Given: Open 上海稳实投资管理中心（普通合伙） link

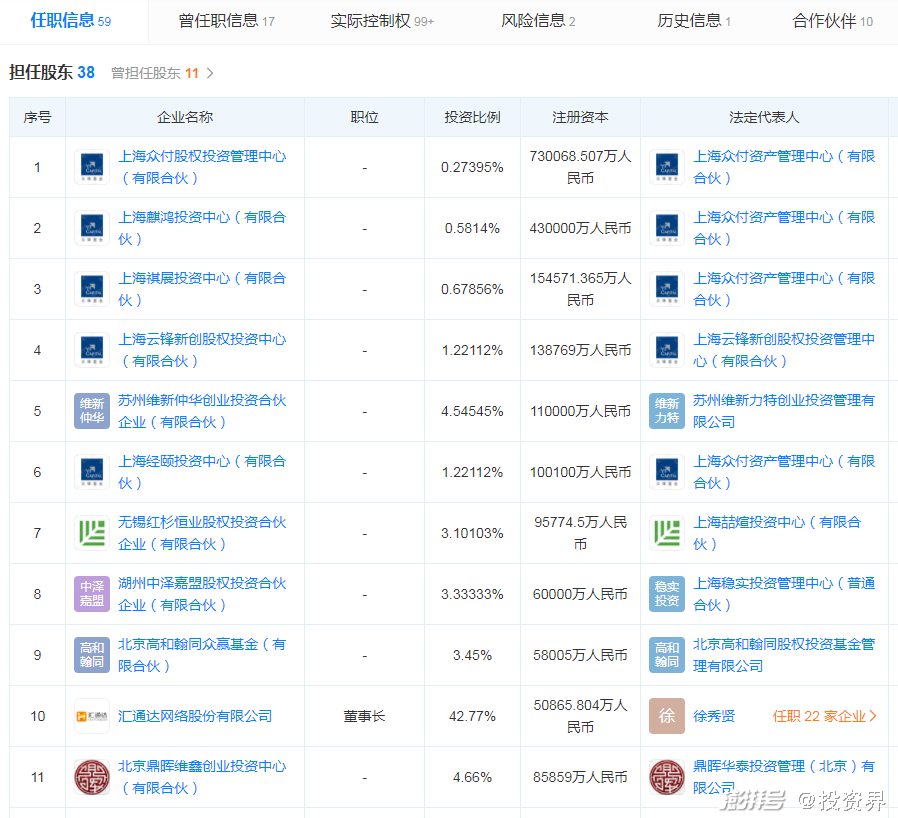Looking at the screenshot, I should 784,594.
